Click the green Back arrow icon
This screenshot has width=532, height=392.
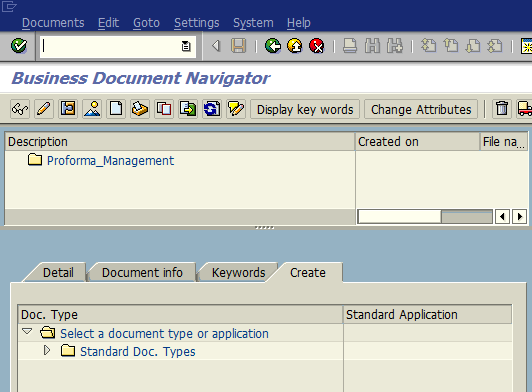pos(273,46)
